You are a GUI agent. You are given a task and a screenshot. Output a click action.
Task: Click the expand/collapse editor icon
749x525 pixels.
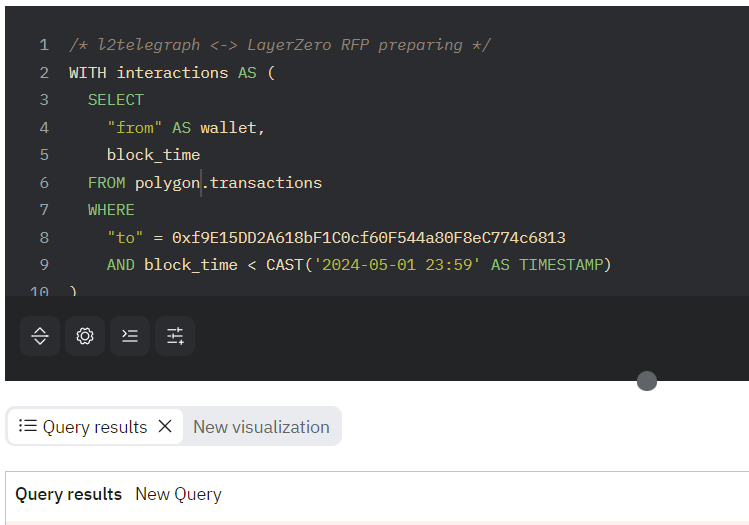pyautogui.click(x=40, y=336)
